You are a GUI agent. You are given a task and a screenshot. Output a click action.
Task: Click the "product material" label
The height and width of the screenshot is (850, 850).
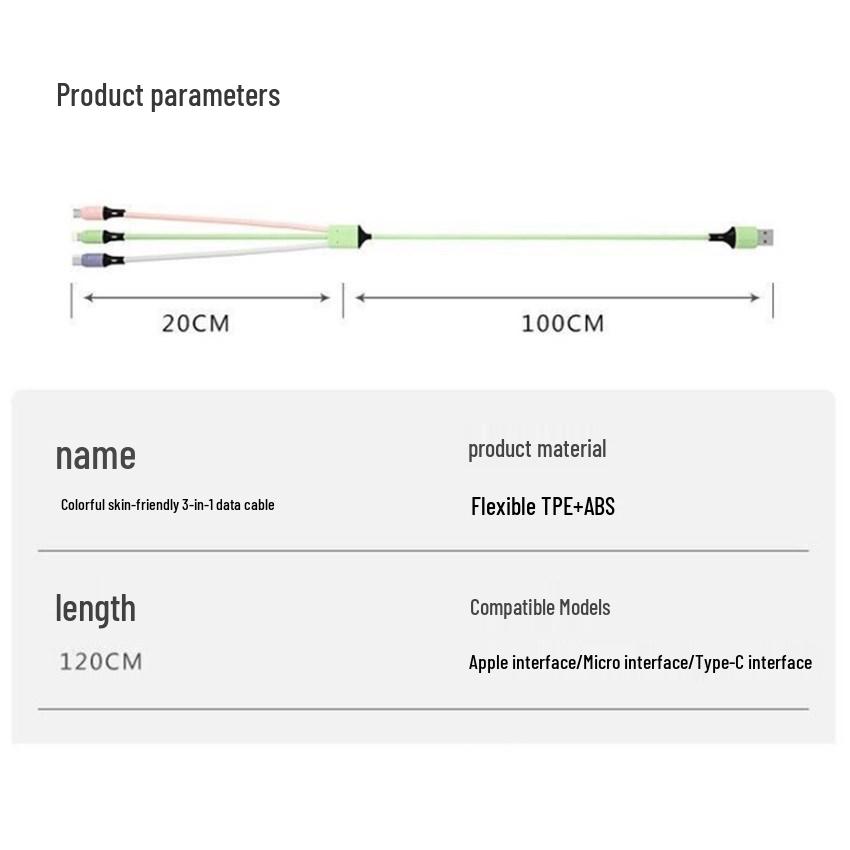pyautogui.click(x=537, y=449)
